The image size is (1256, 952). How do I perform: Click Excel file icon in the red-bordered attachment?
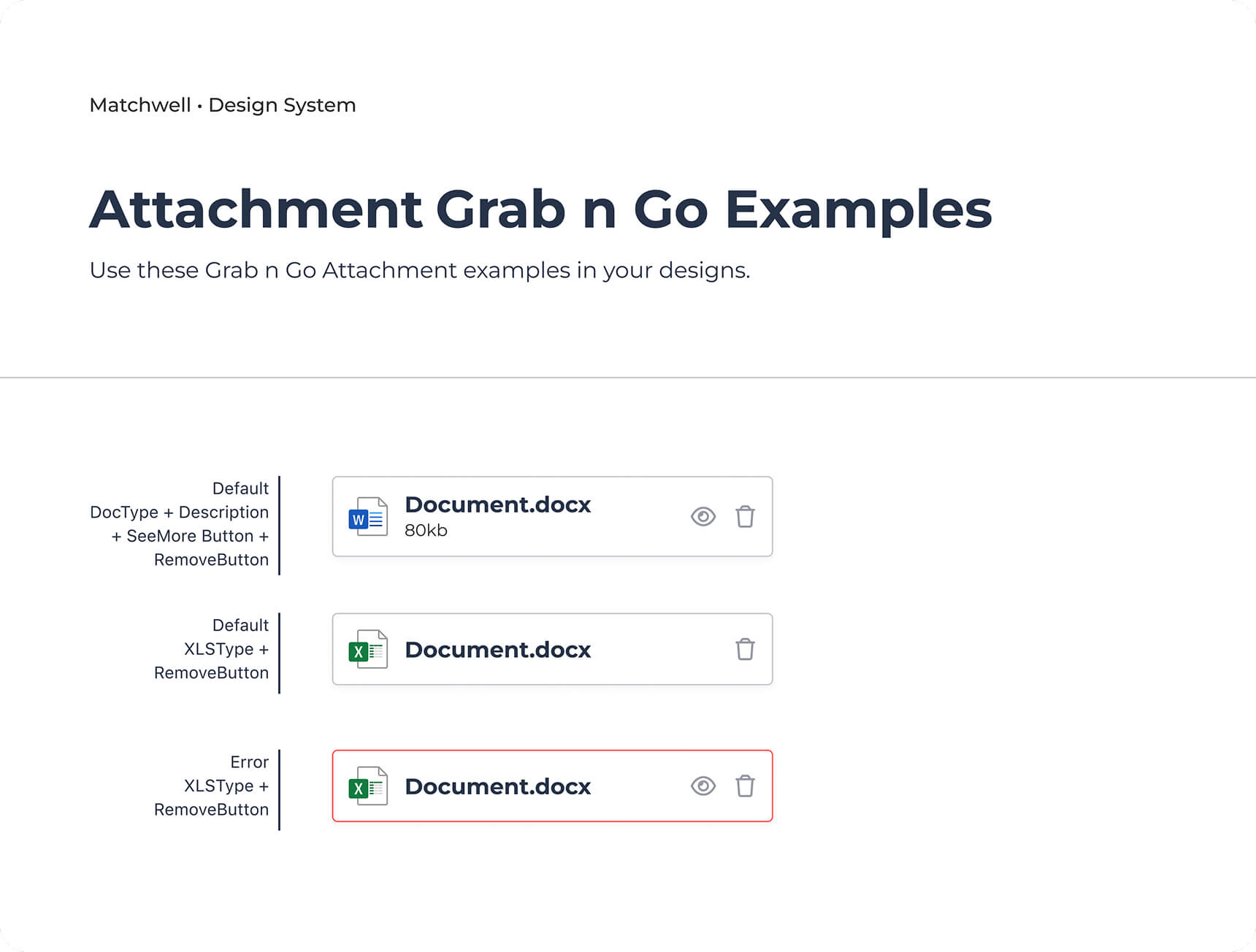pos(368,786)
